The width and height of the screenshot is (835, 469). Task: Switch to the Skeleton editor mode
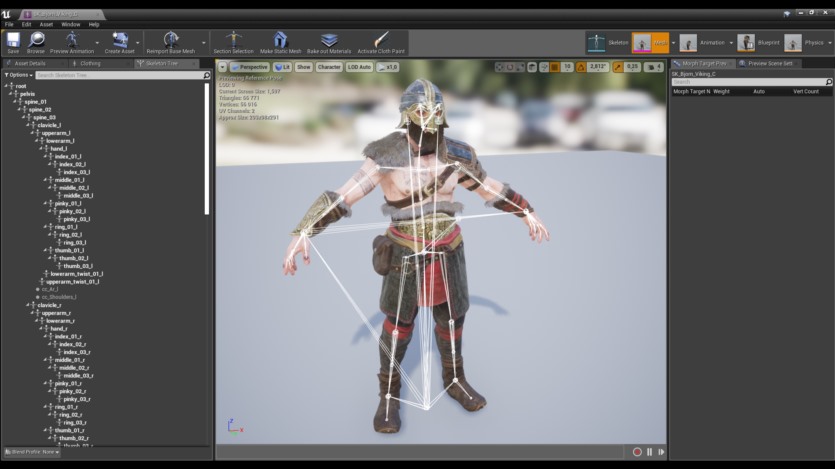click(x=608, y=43)
